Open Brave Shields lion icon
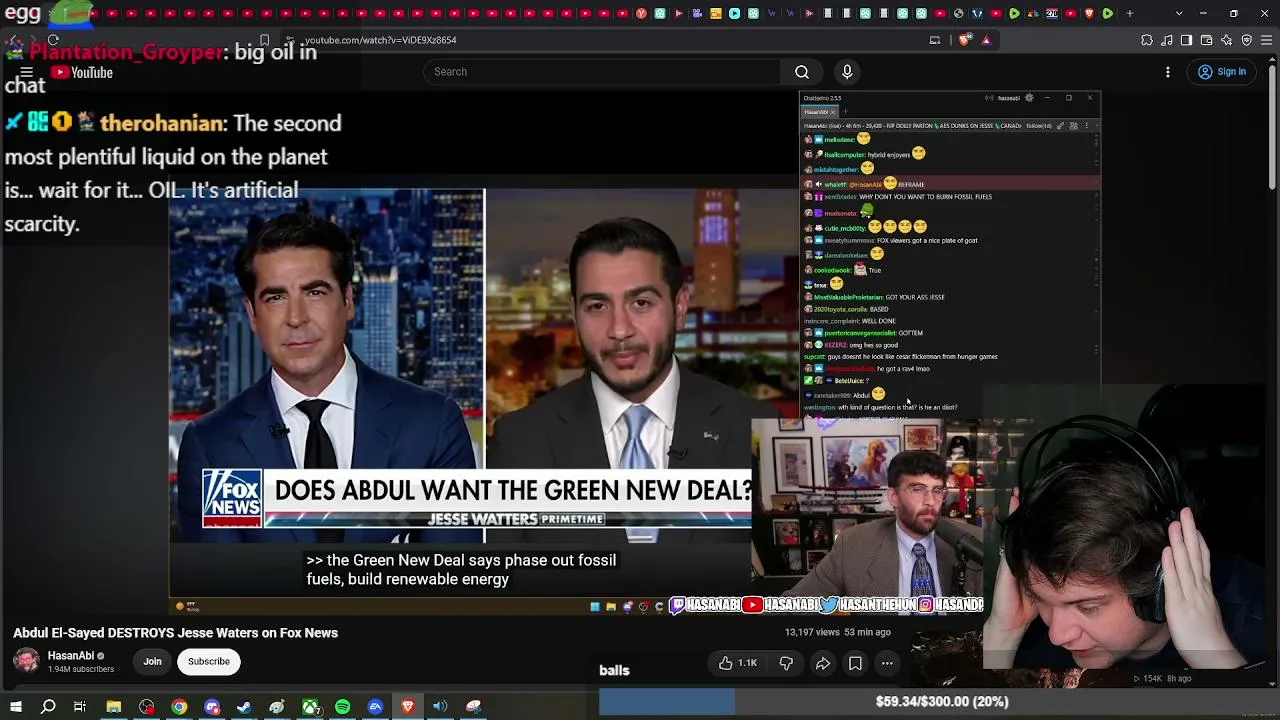This screenshot has width=1280, height=720. coord(964,40)
